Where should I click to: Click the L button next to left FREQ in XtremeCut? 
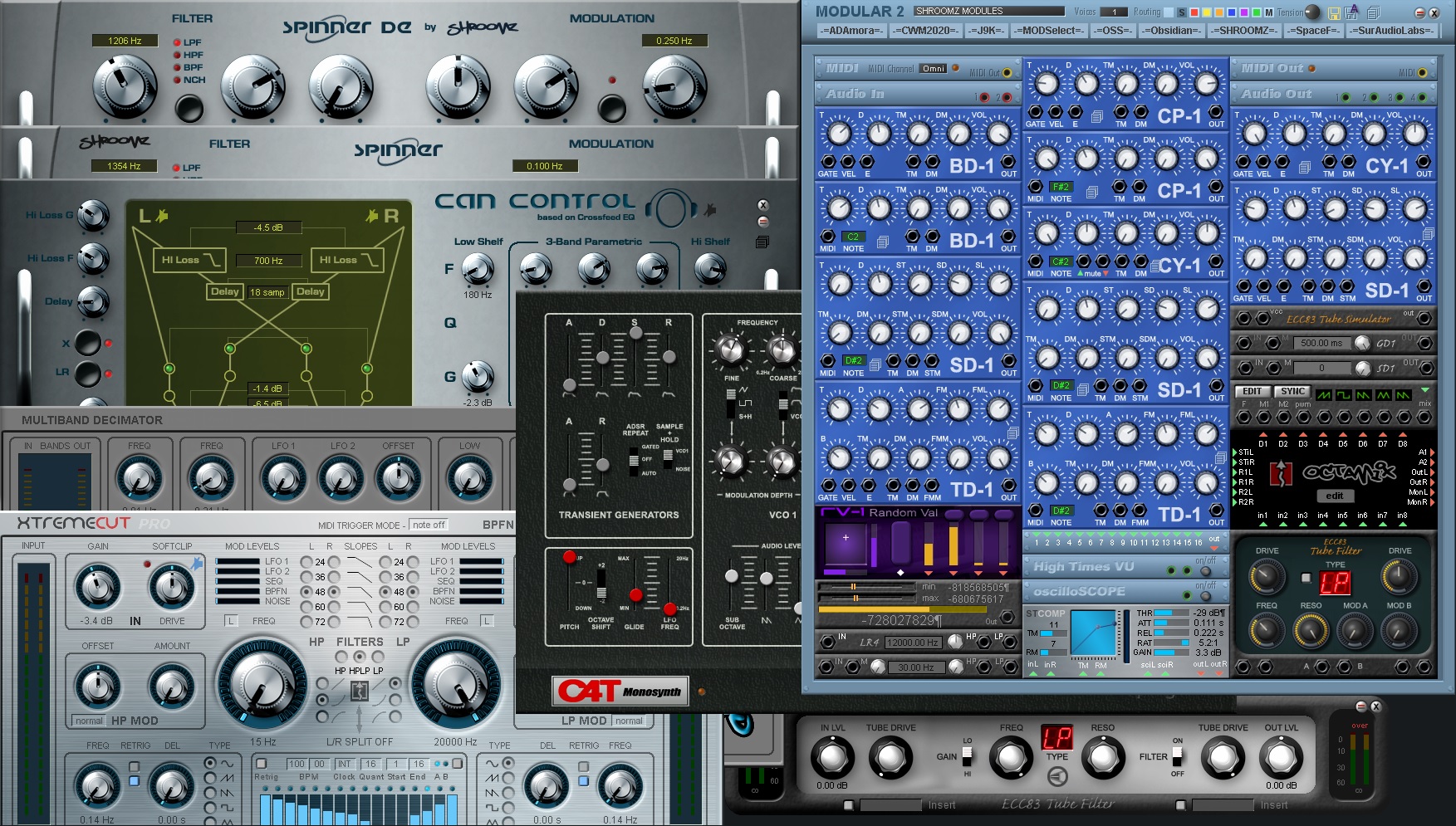[232, 621]
